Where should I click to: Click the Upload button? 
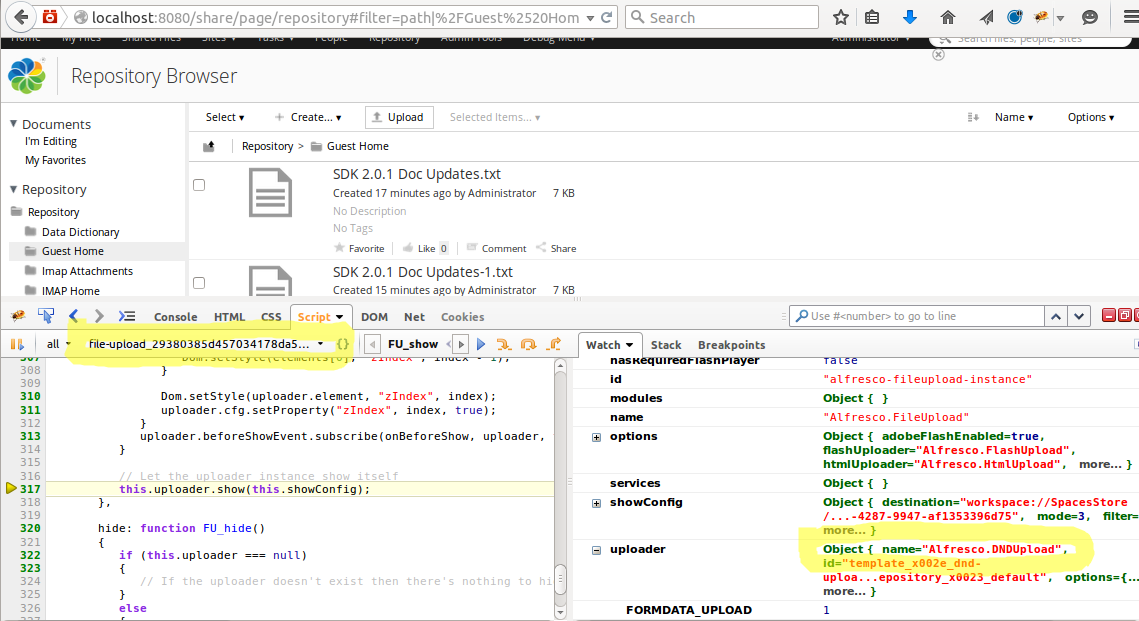tap(399, 117)
